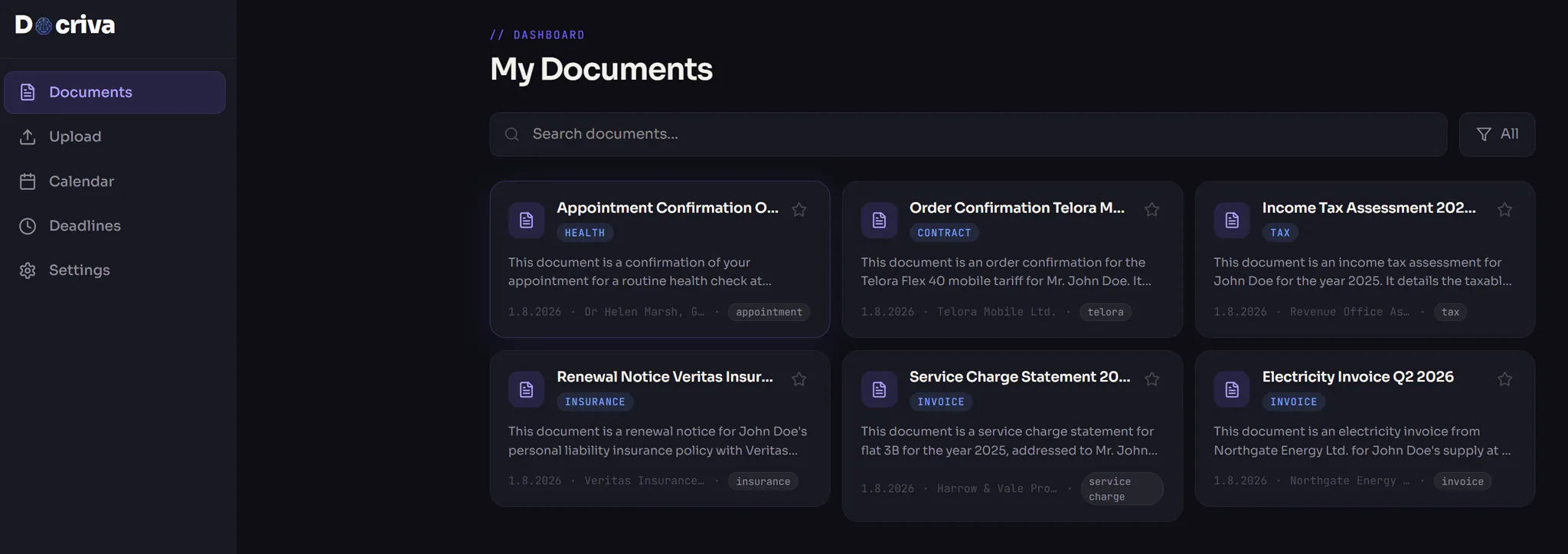Open the Income Tax Assessment title

coord(1369,208)
